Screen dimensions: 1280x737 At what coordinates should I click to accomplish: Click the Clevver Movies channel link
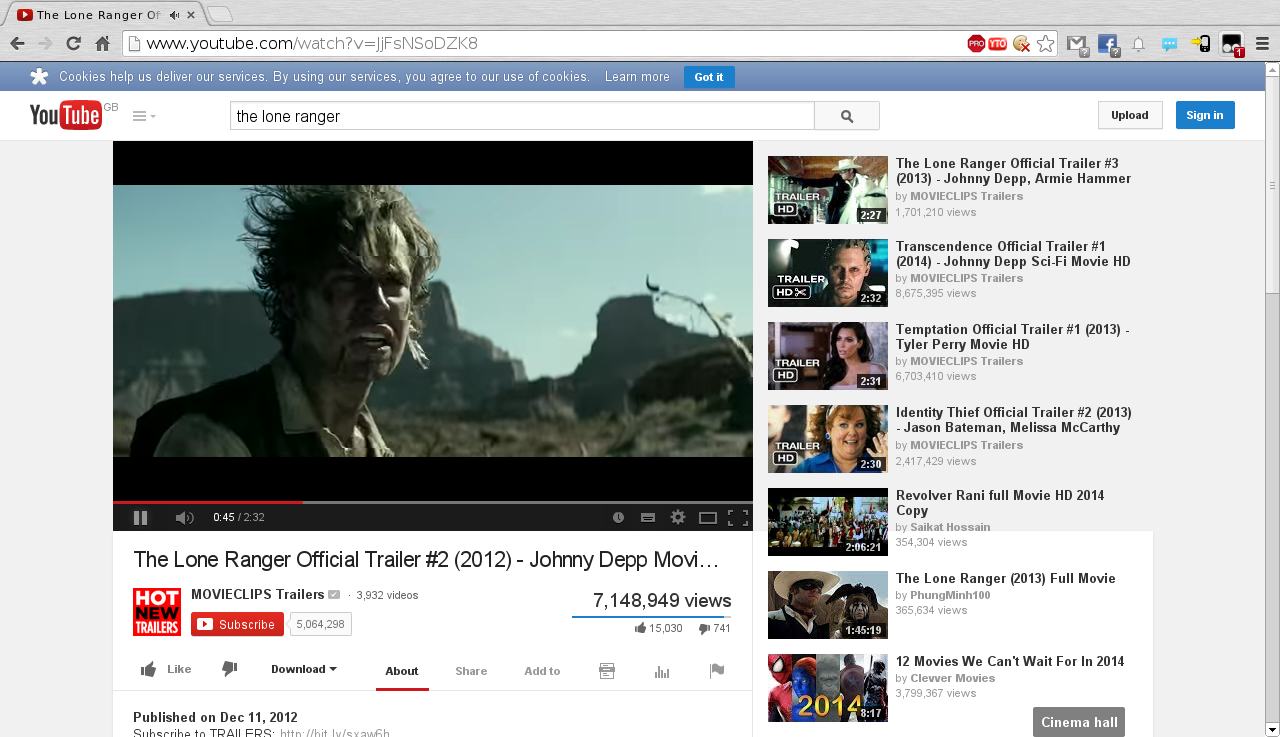pyautogui.click(x=952, y=678)
